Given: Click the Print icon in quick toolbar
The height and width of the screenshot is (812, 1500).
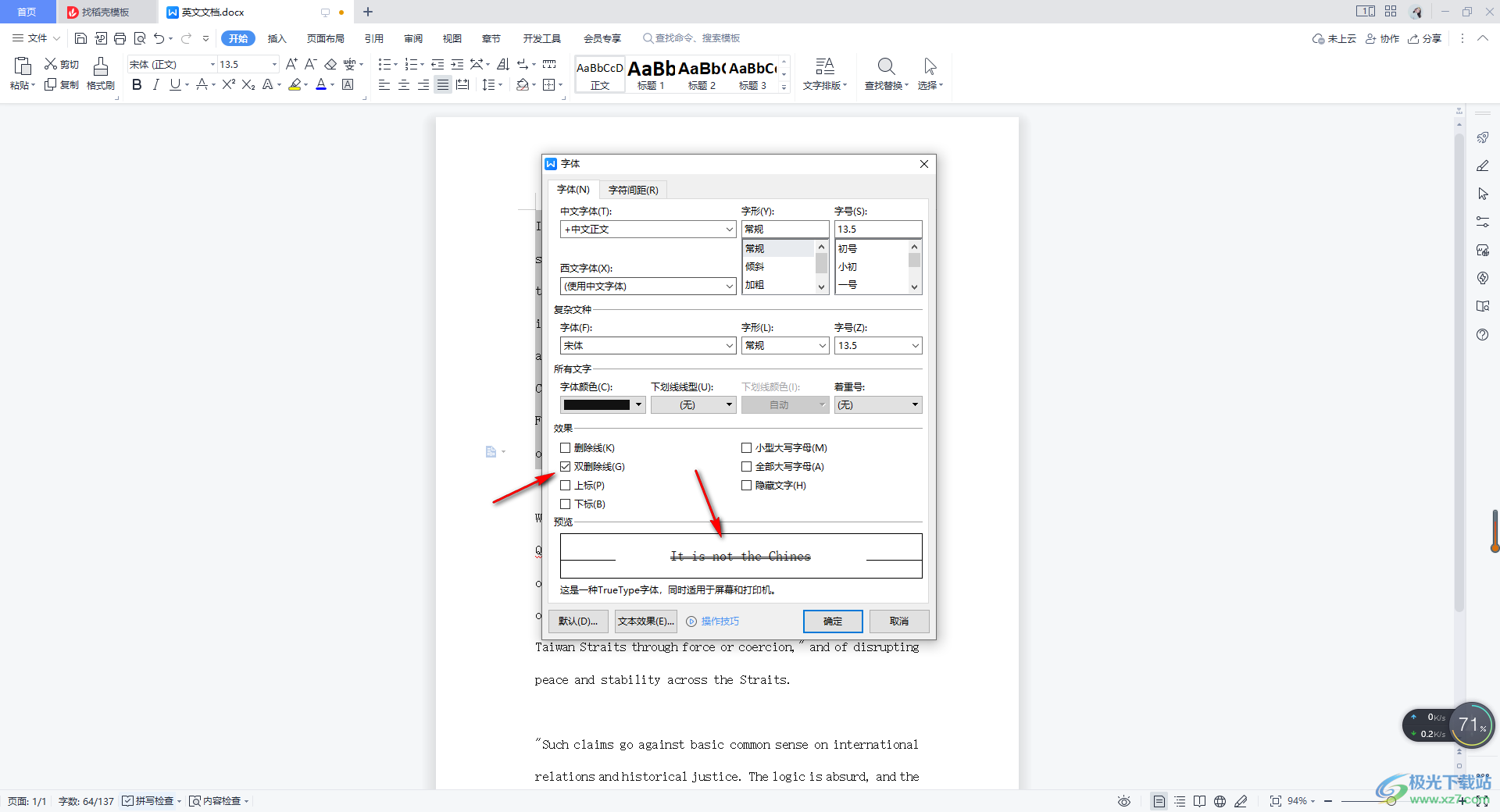Looking at the screenshot, I should pyautogui.click(x=120, y=38).
